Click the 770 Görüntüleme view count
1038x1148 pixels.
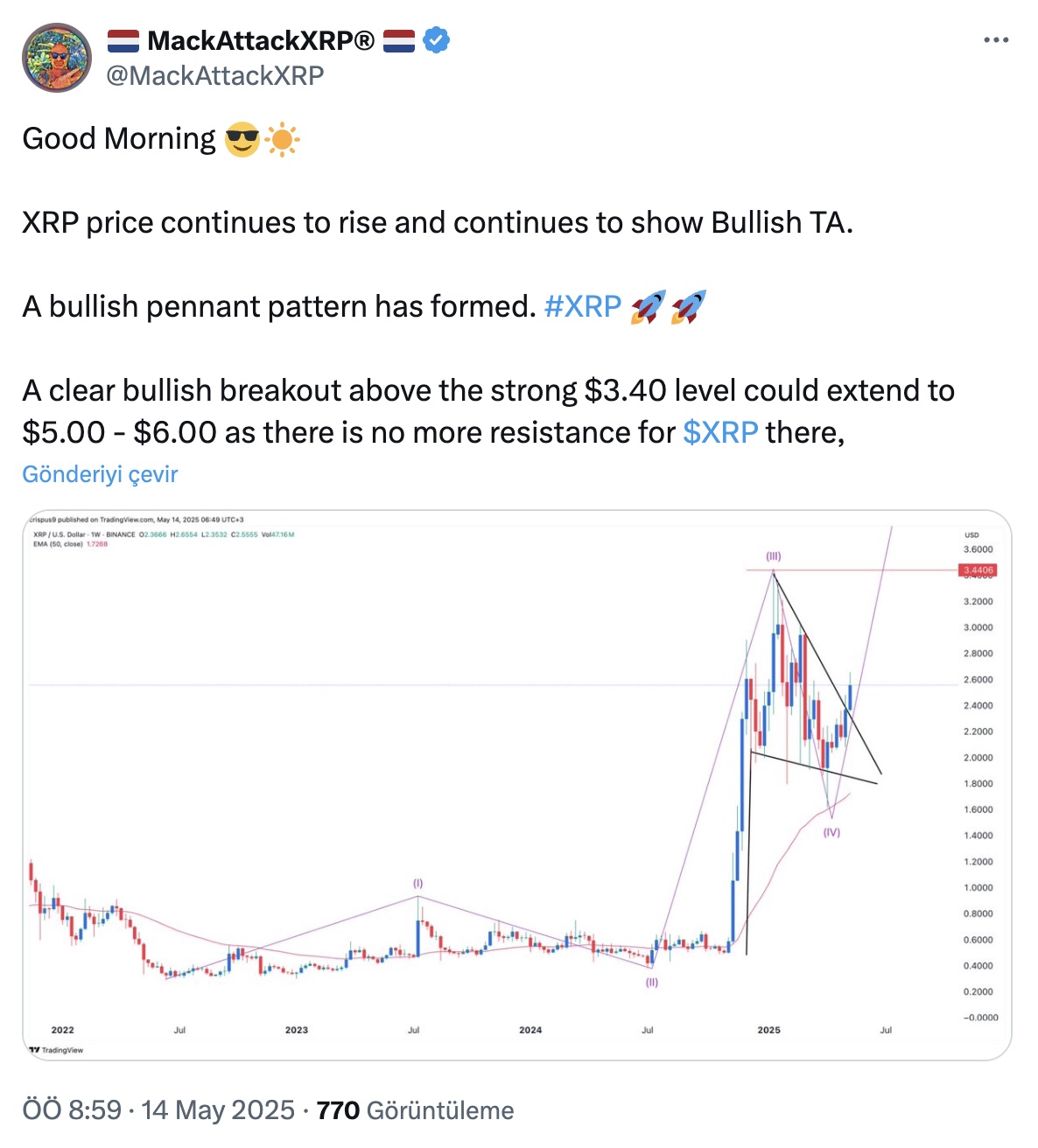(x=415, y=1110)
